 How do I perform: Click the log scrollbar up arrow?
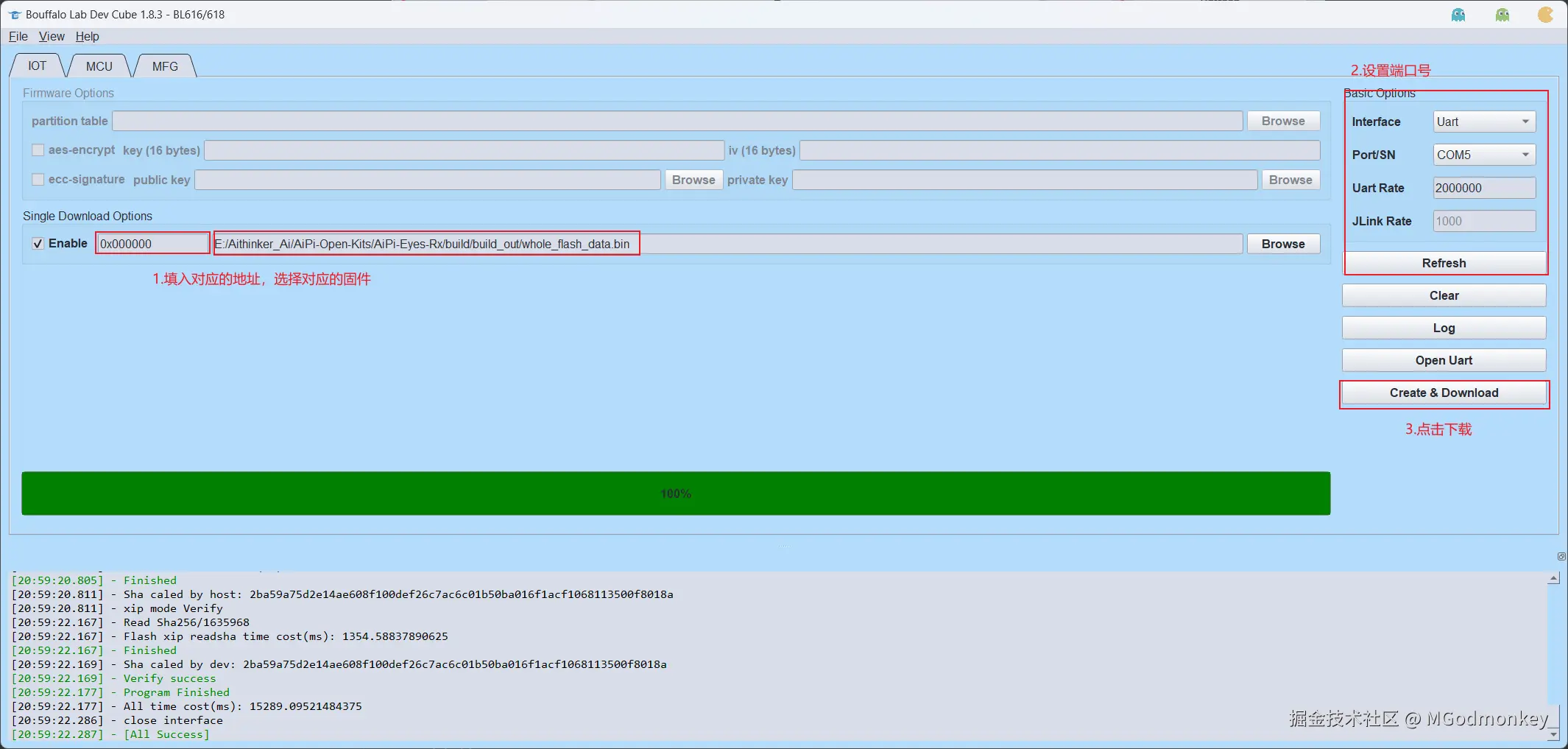click(x=1553, y=579)
